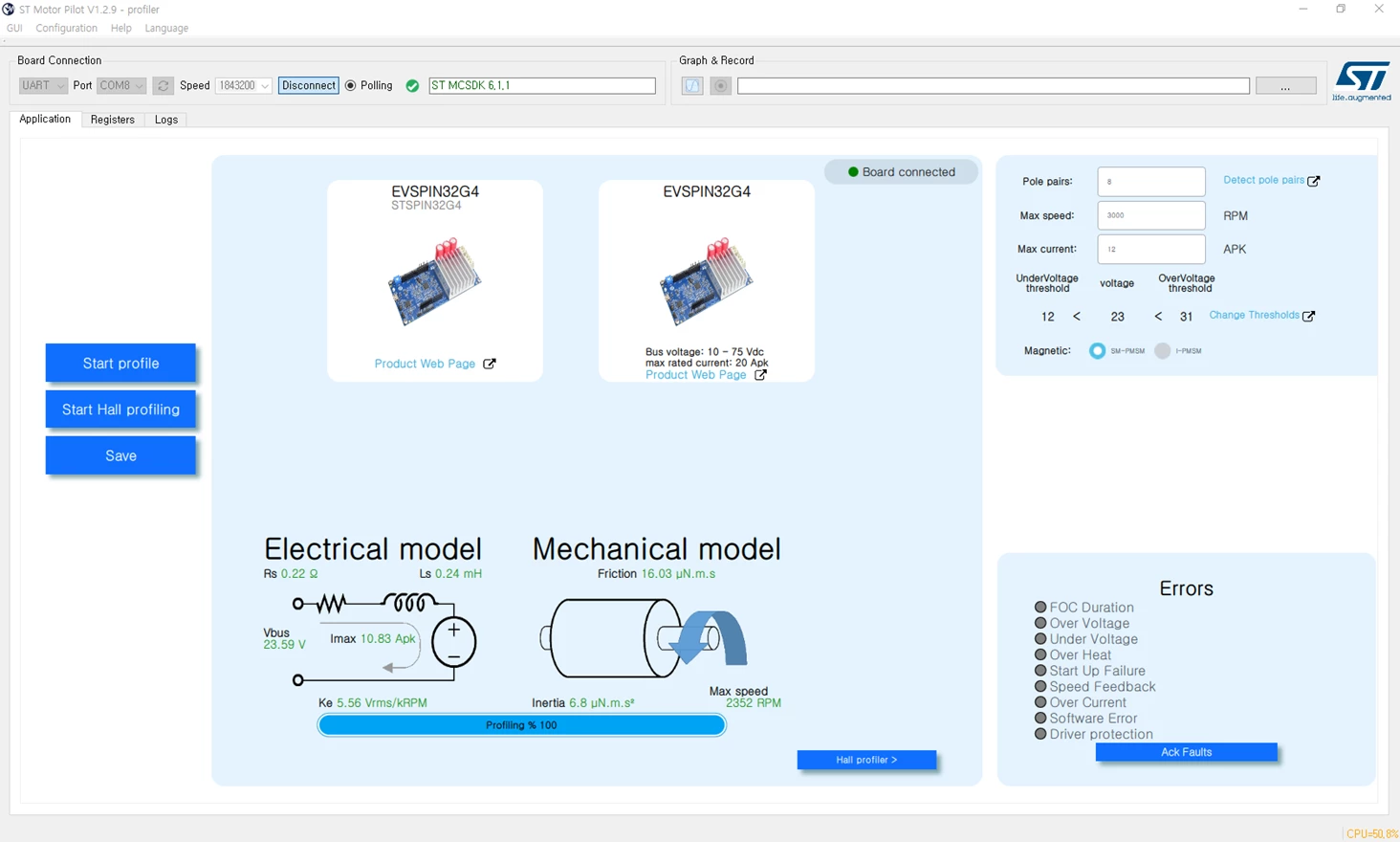1400x842 pixels.
Task: Open the 1843200 speed dropdown
Action: [244, 86]
